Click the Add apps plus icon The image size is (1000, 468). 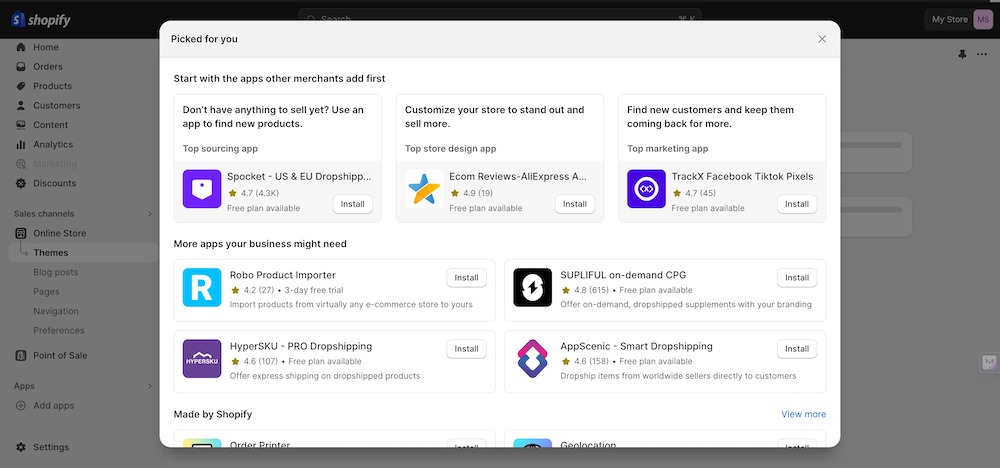point(21,406)
